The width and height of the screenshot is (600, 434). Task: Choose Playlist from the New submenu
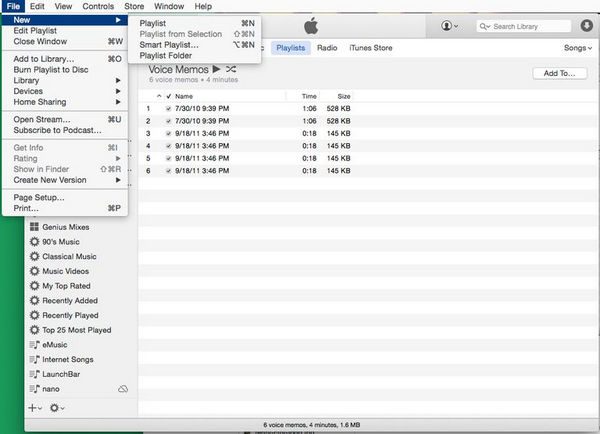(x=195, y=23)
